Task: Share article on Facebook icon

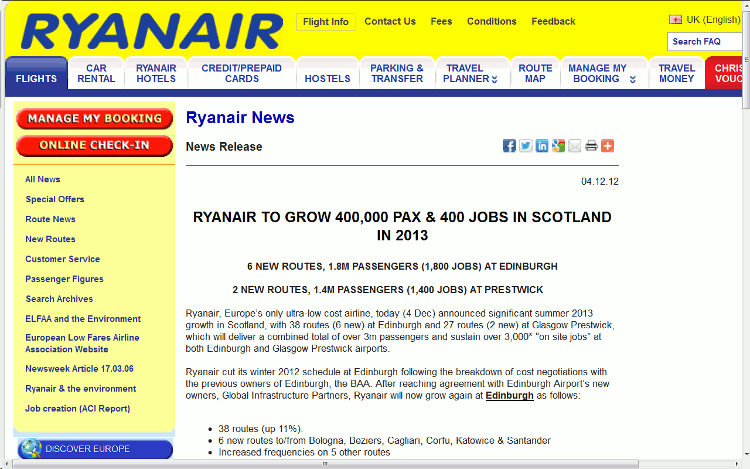Action: click(x=509, y=146)
